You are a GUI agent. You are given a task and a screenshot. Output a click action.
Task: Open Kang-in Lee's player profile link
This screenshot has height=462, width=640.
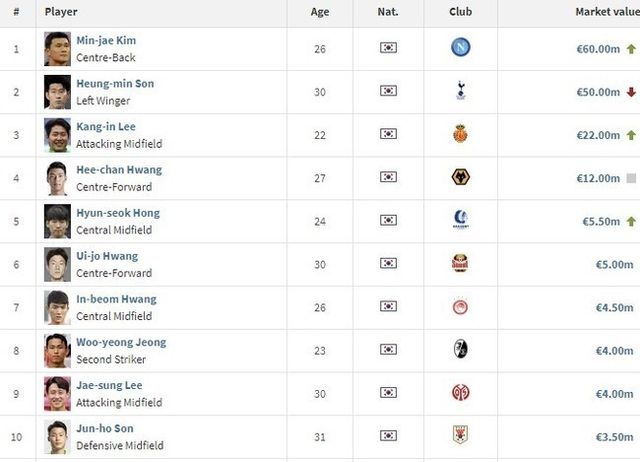click(x=106, y=127)
